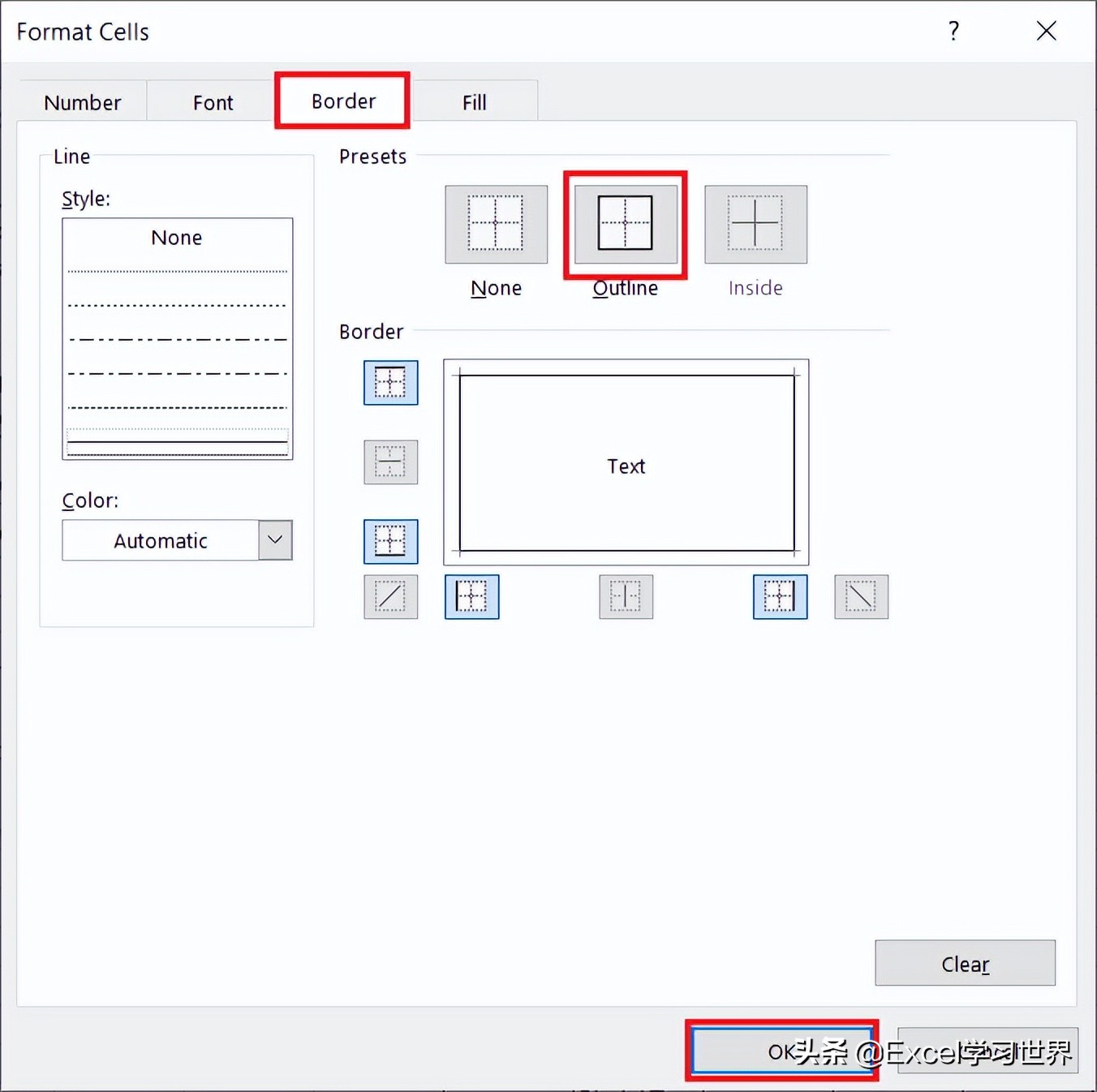Select the Border tab
Screen dimensions: 1097x1092
342,101
